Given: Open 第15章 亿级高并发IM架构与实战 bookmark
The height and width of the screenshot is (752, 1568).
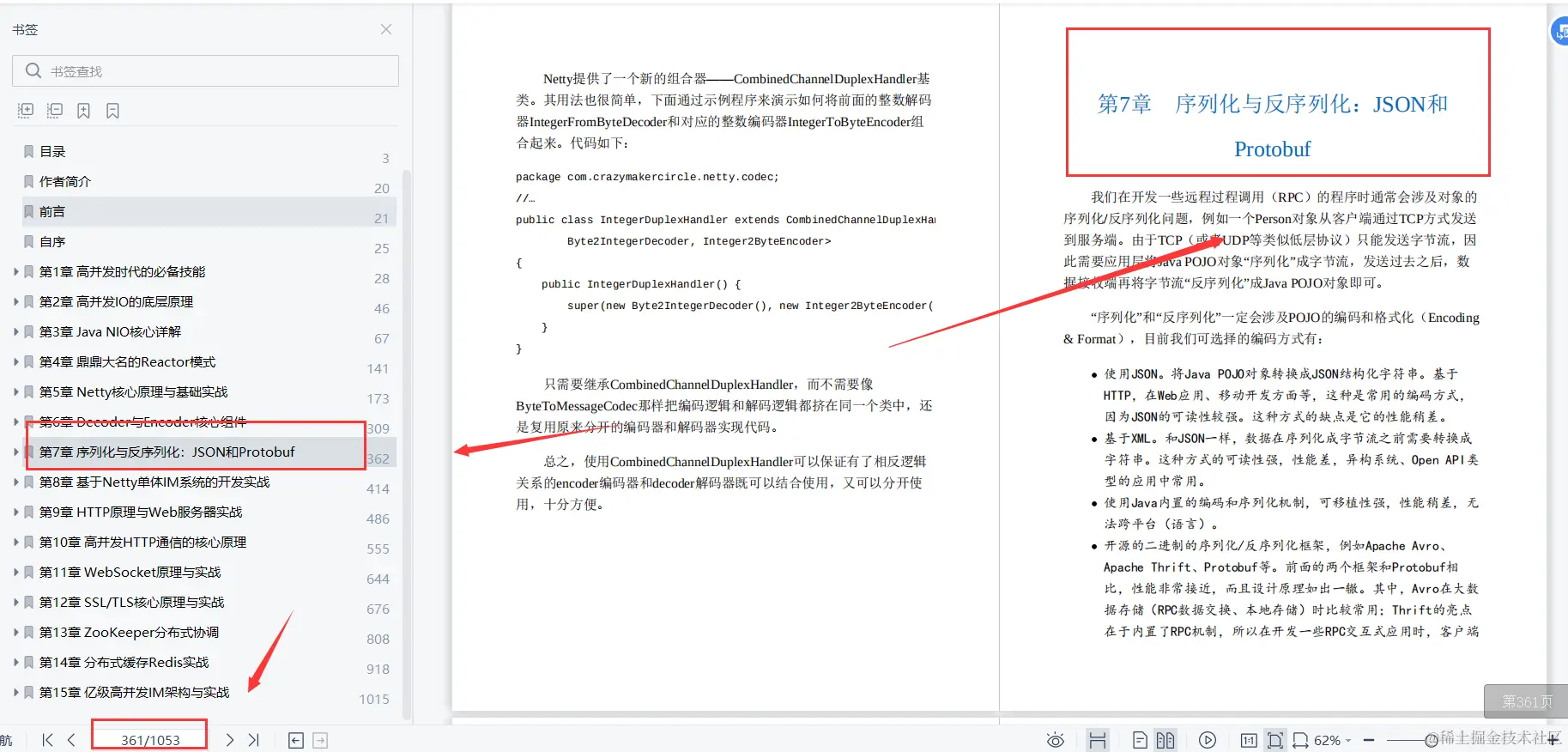Looking at the screenshot, I should 134,692.
